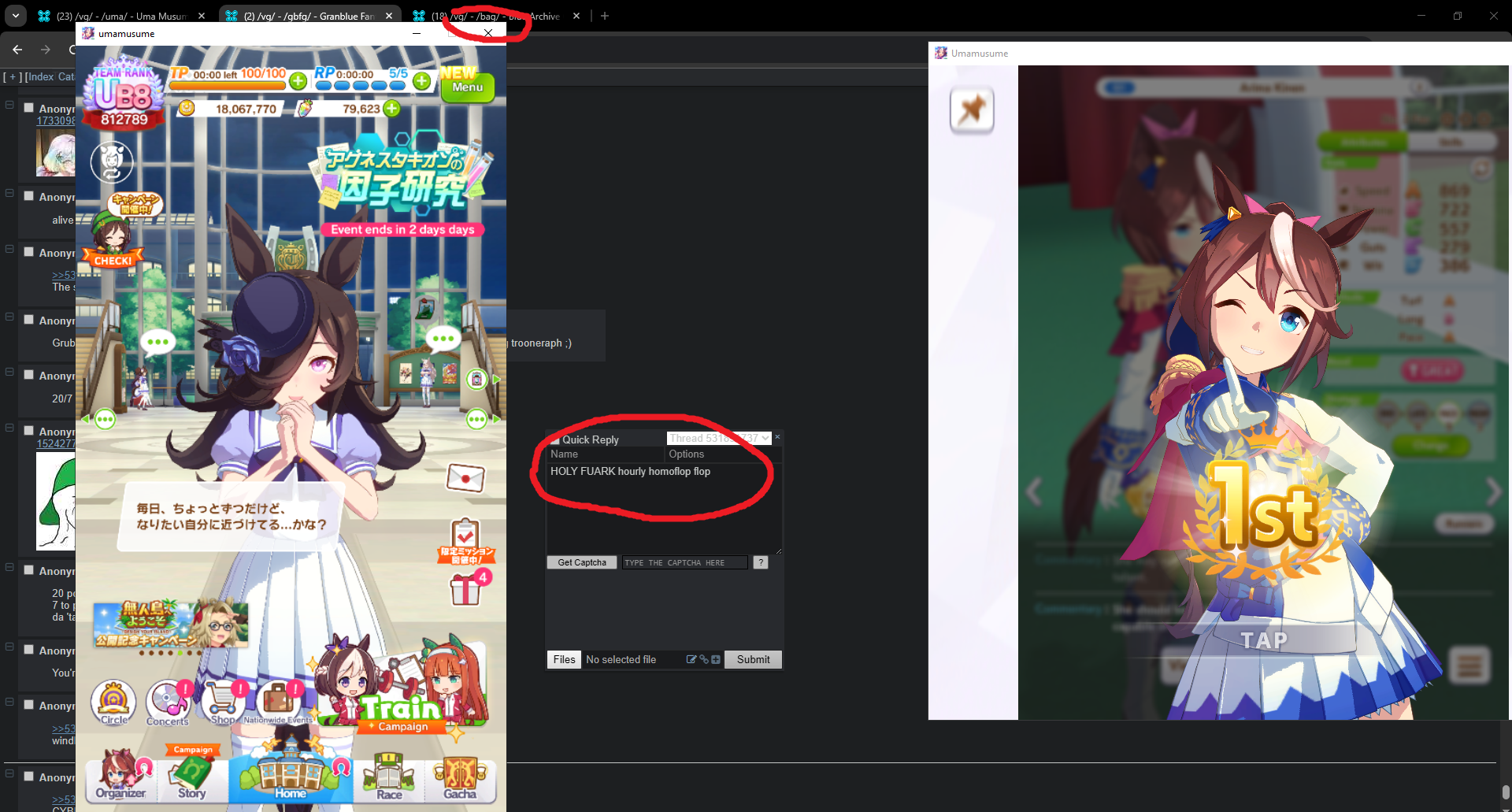The image size is (1512, 812).
Task: Submit the quick reply
Action: [x=754, y=659]
